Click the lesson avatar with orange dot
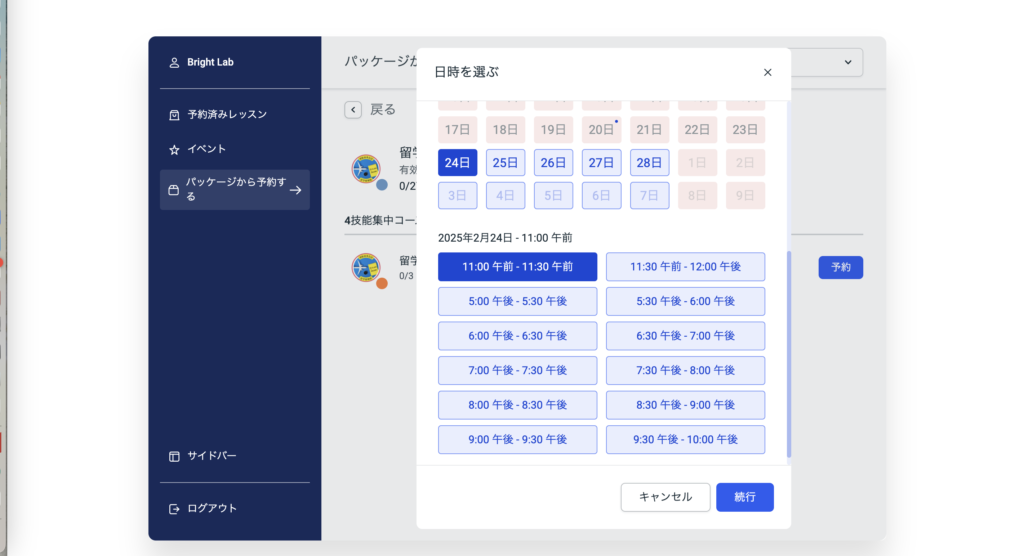Screen dimensions: 1024x556 click(367, 268)
